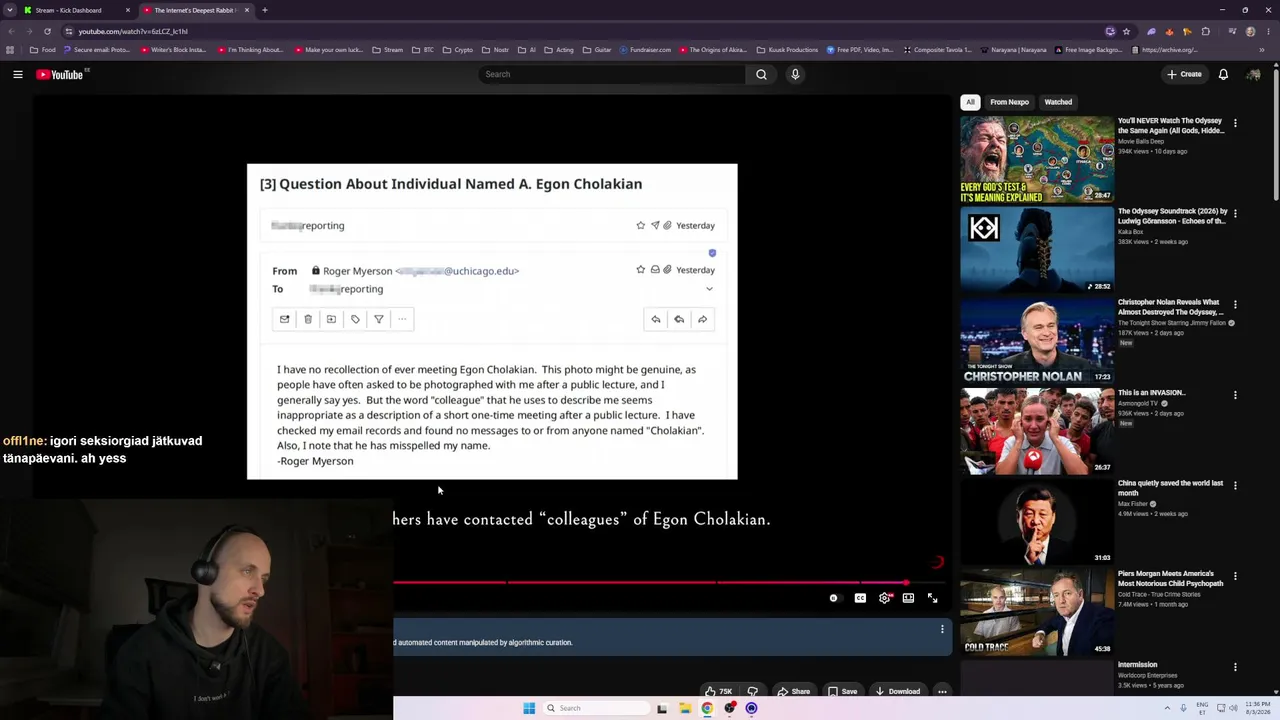Open menu for 'This is an INVASION' video
Image resolution: width=1280 pixels, height=720 pixels.
click(1235, 395)
